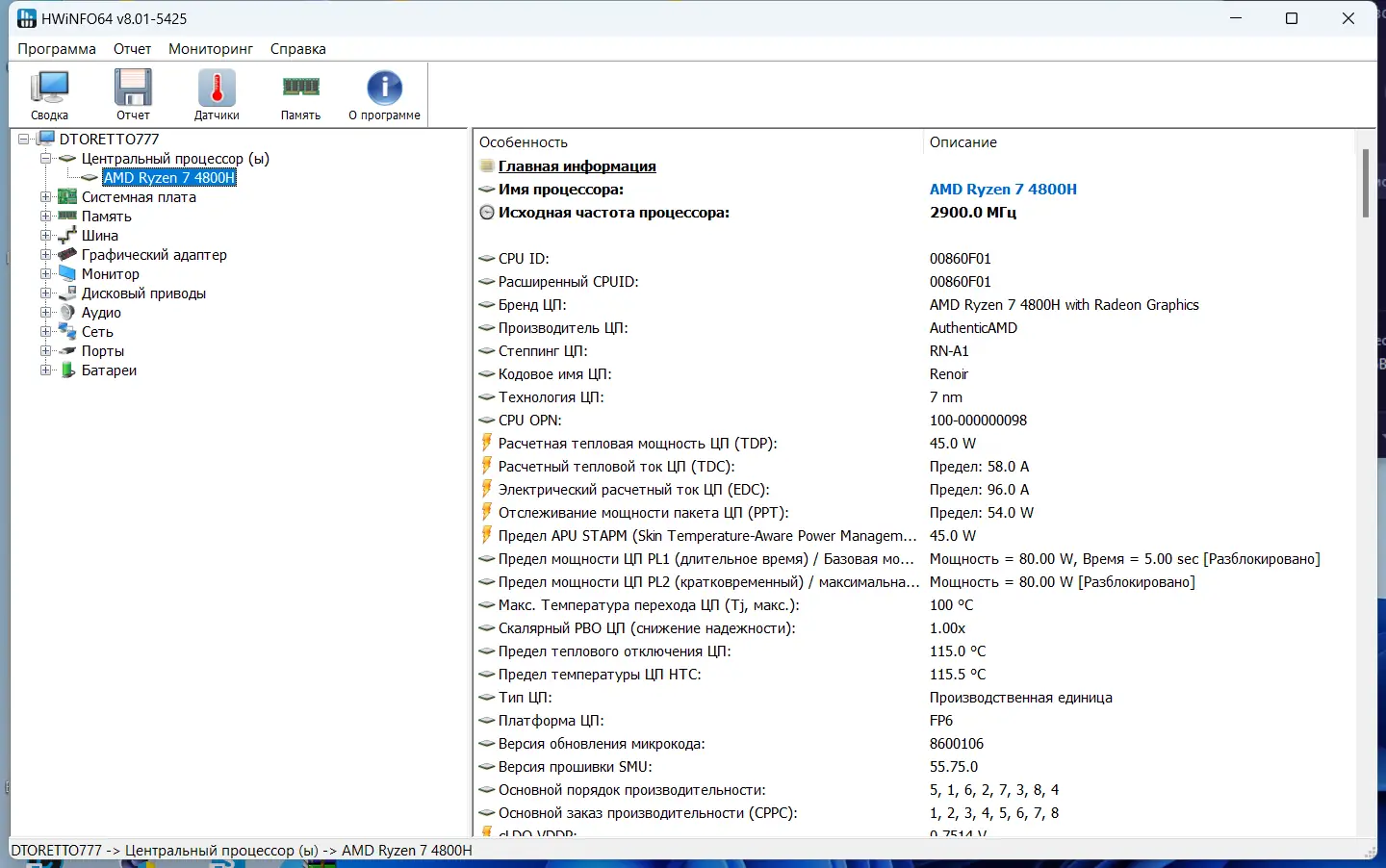Open the О программе info icon
Viewport: 1386px width, 868px height.
[x=384, y=94]
